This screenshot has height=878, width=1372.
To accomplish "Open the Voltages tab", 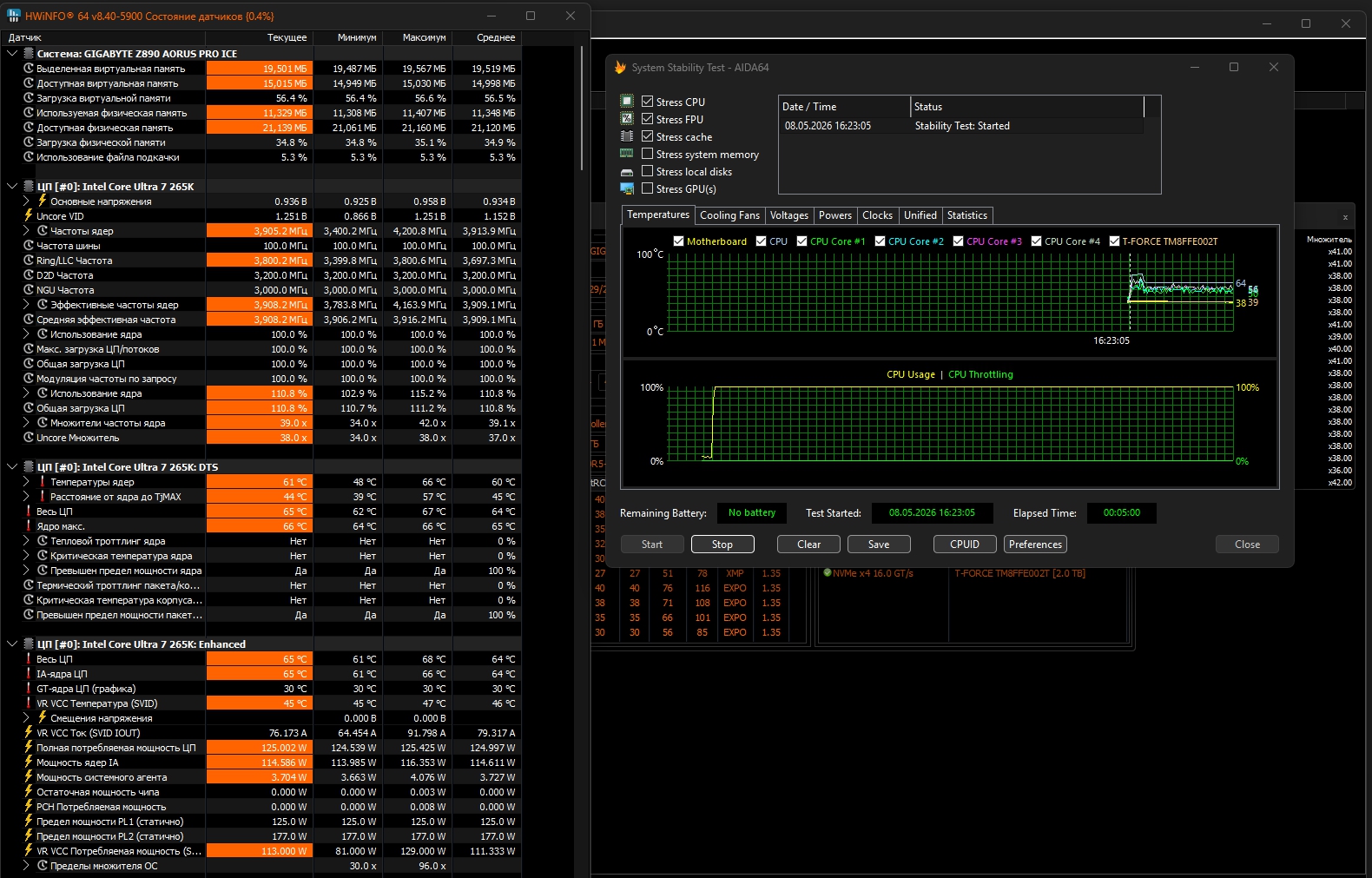I will click(x=788, y=215).
